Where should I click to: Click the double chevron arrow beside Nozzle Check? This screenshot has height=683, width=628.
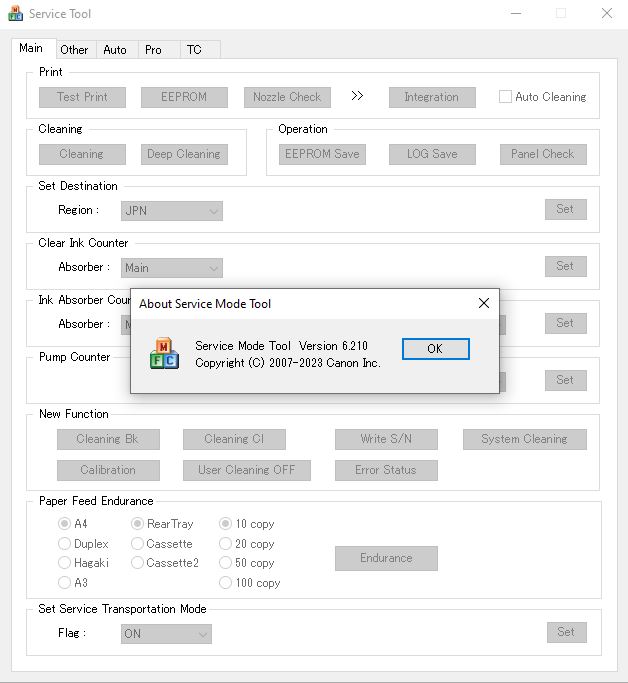tap(357, 96)
